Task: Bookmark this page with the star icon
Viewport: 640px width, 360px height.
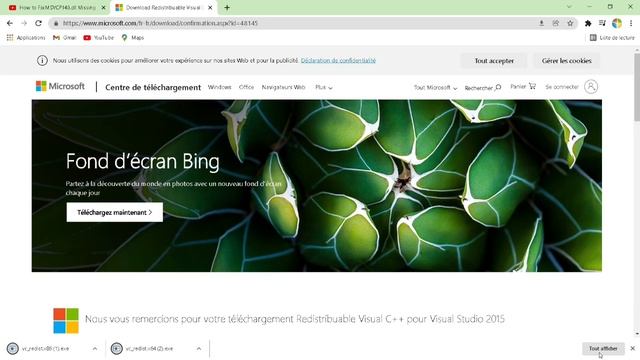Action: pyautogui.click(x=570, y=23)
